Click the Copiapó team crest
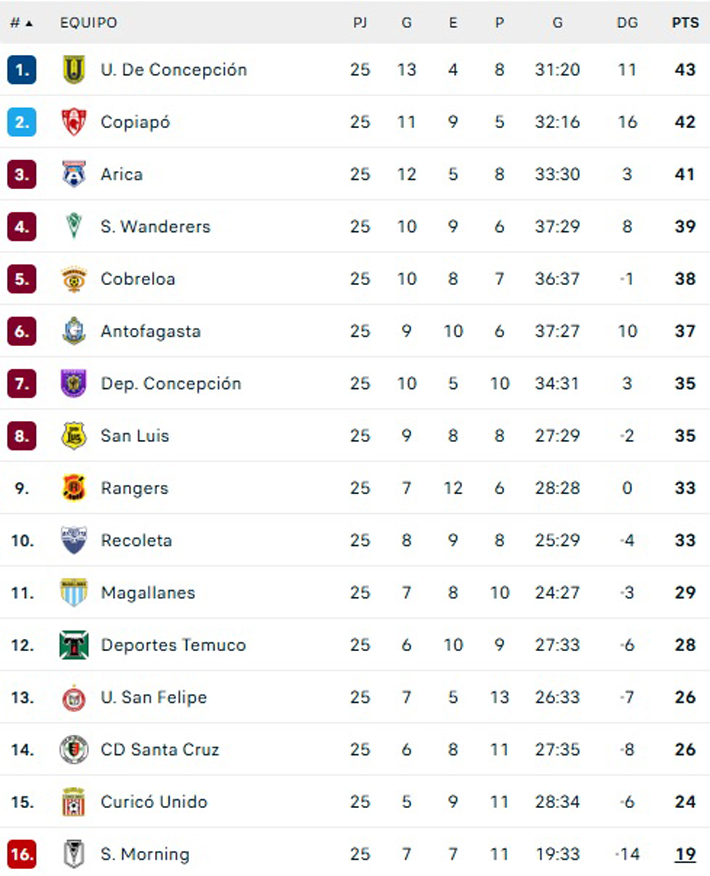Screen dimensions: 710x876 [74, 122]
